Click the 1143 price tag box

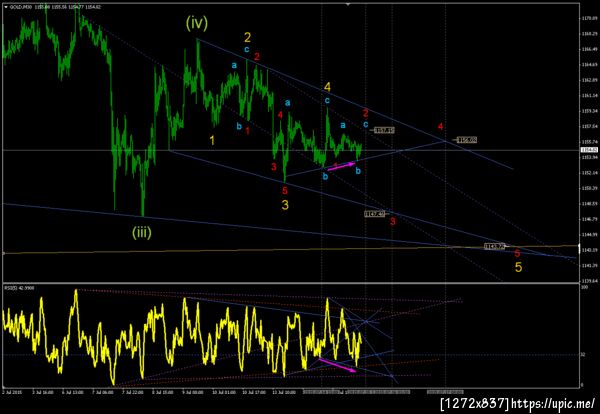click(x=494, y=246)
